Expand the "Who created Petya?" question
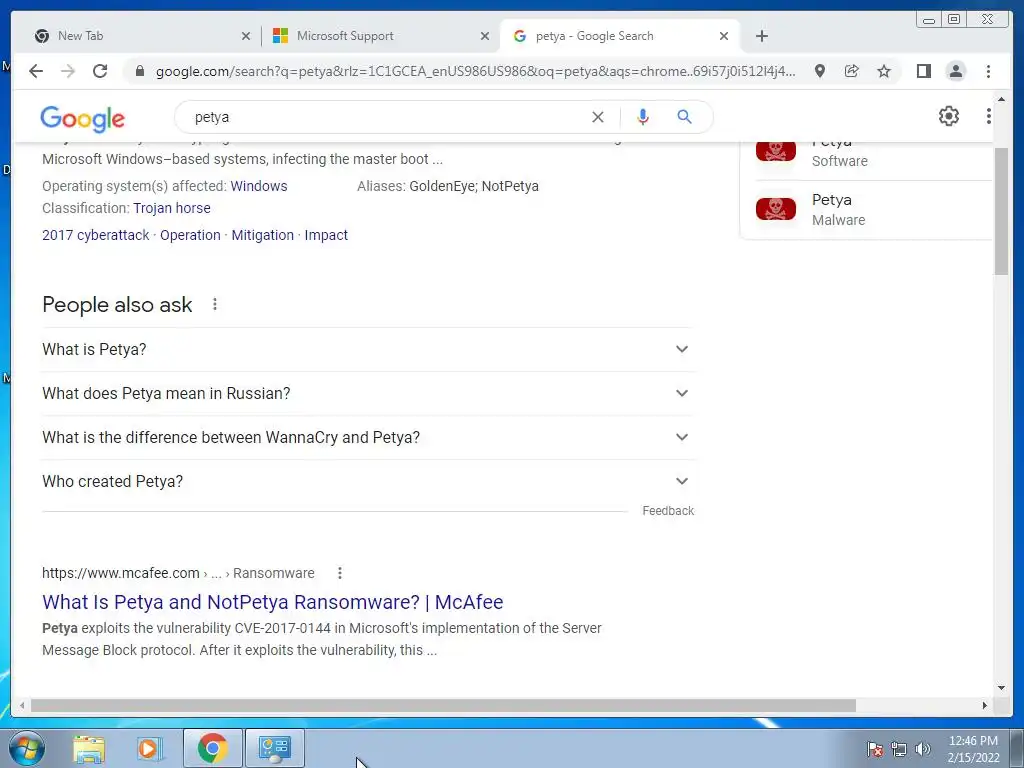This screenshot has width=1024, height=768. 368,481
